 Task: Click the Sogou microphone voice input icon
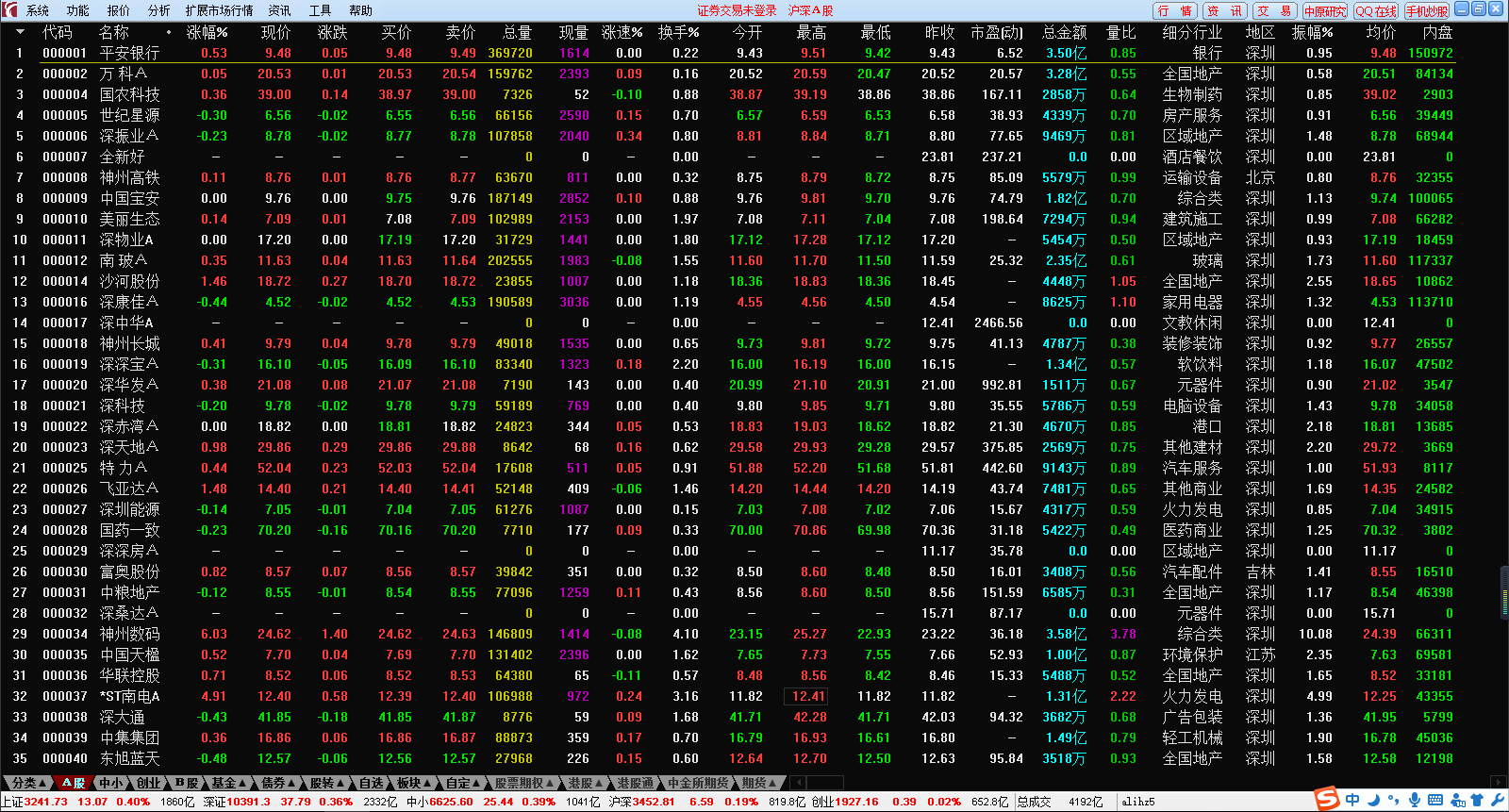[x=1414, y=801]
